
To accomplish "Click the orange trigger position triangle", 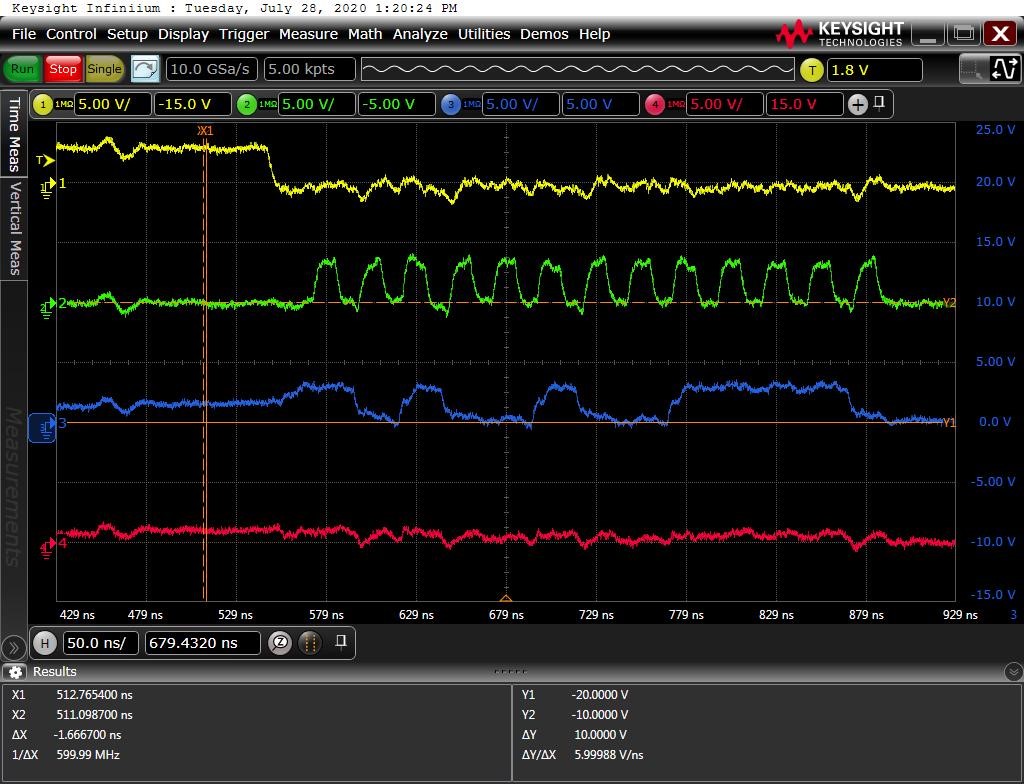I will [506, 598].
